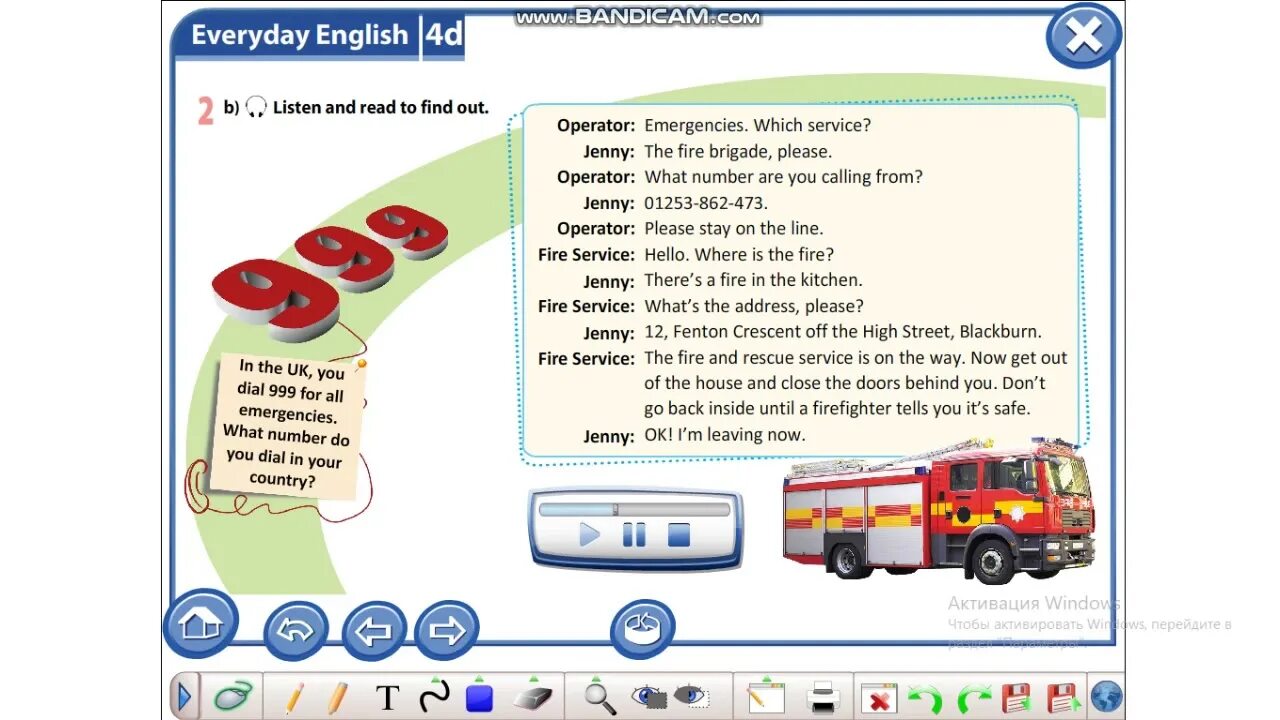The width and height of the screenshot is (1280, 720).
Task: Click 'OK! I'm leaving now.'
Action: 725,434
